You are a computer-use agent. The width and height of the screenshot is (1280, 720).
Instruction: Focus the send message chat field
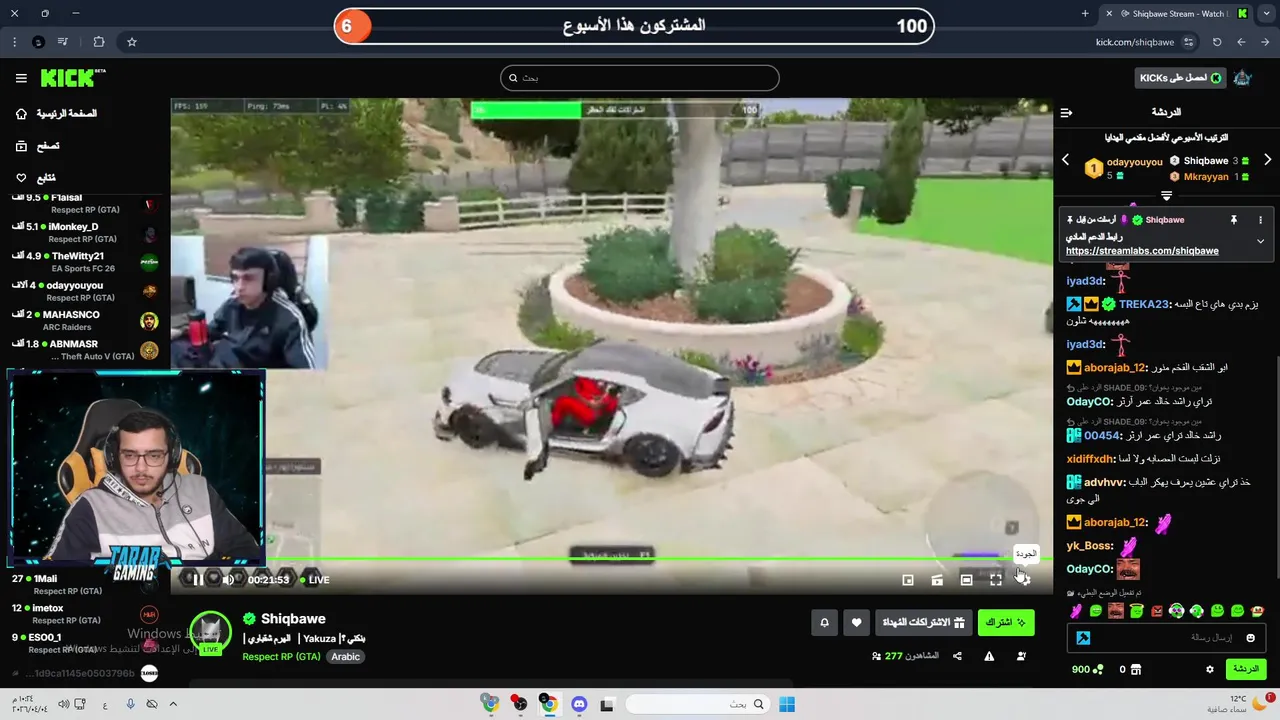click(1167, 638)
